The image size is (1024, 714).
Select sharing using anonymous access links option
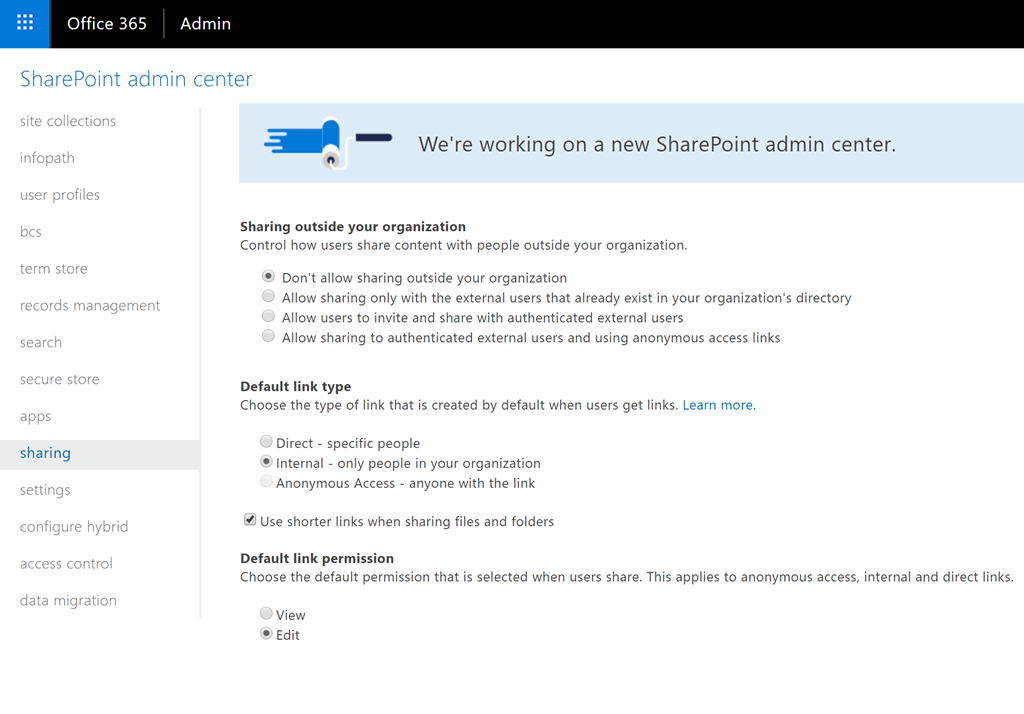coord(268,337)
